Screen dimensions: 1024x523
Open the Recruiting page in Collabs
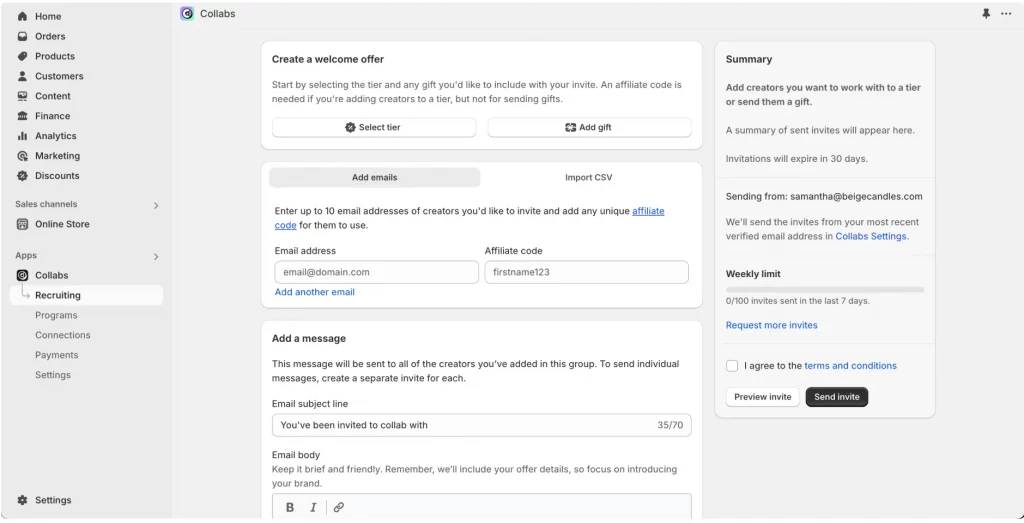tap(86, 295)
